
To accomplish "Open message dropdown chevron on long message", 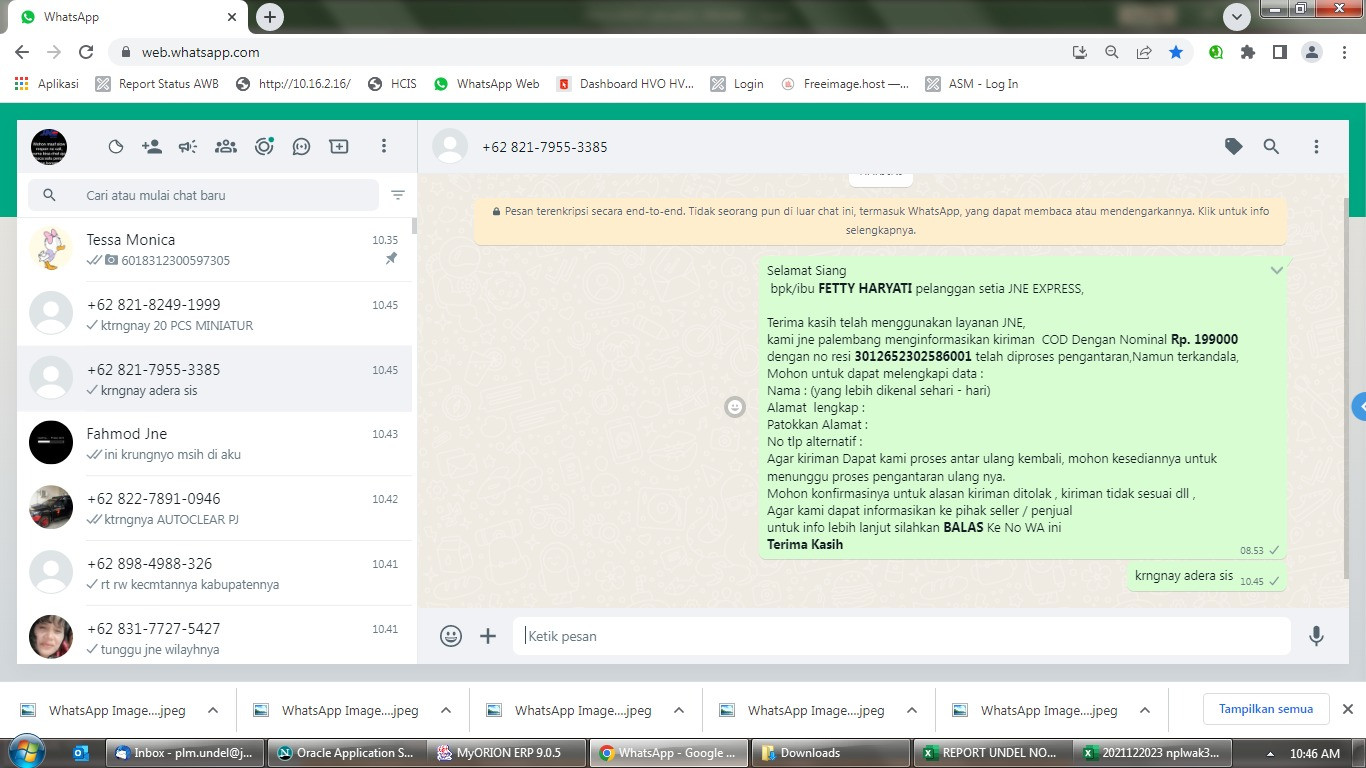I will [x=1277, y=271].
